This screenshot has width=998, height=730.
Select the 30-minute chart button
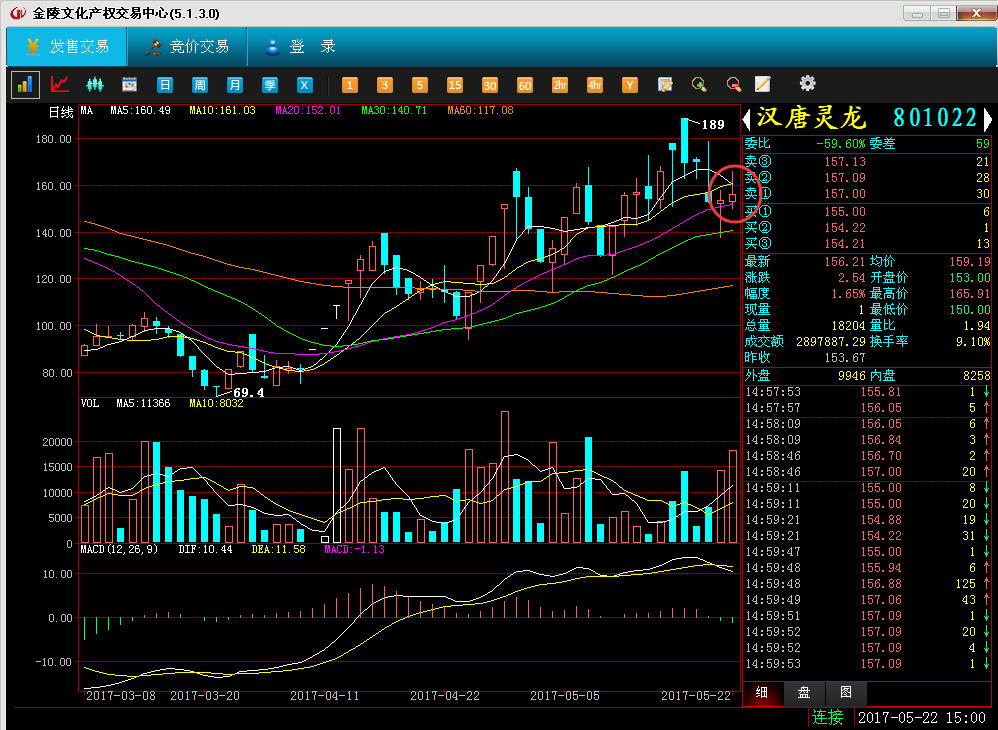489,85
